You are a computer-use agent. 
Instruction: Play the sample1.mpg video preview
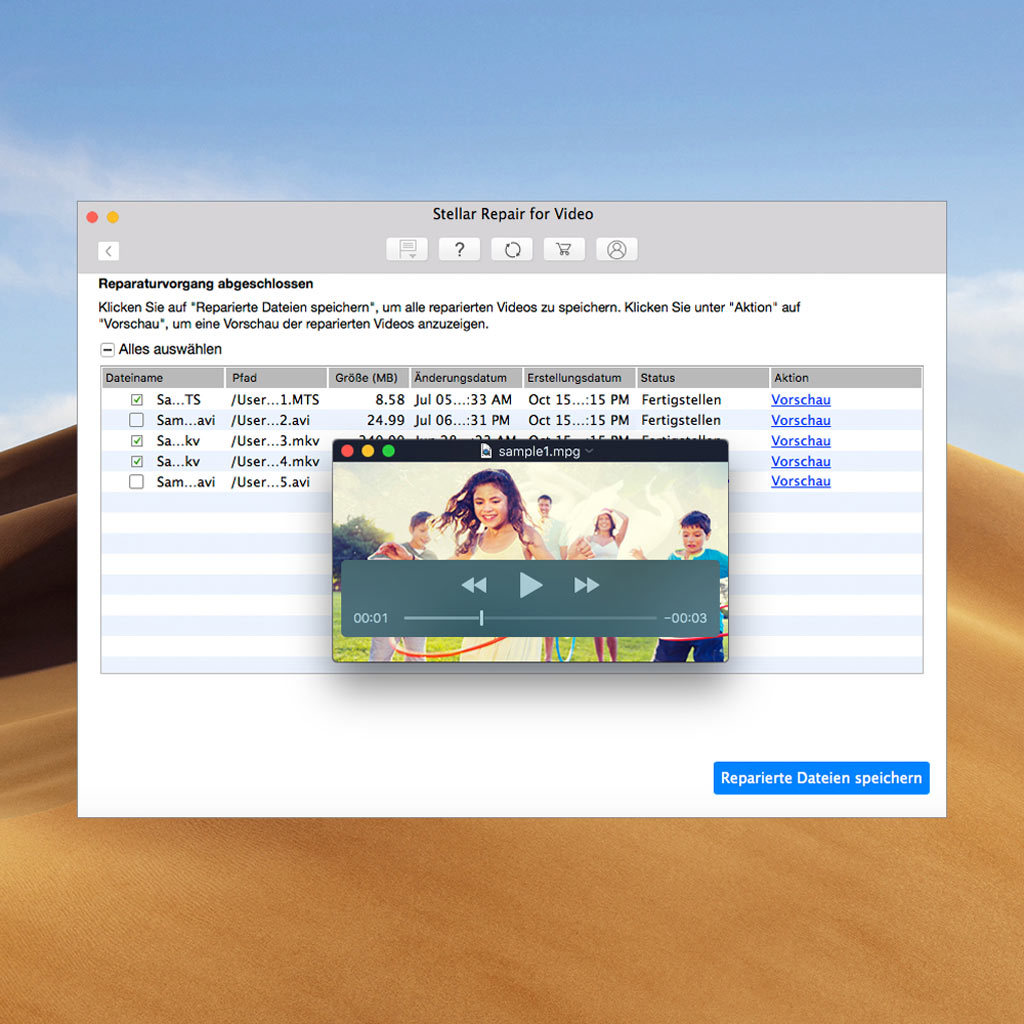pyautogui.click(x=530, y=584)
